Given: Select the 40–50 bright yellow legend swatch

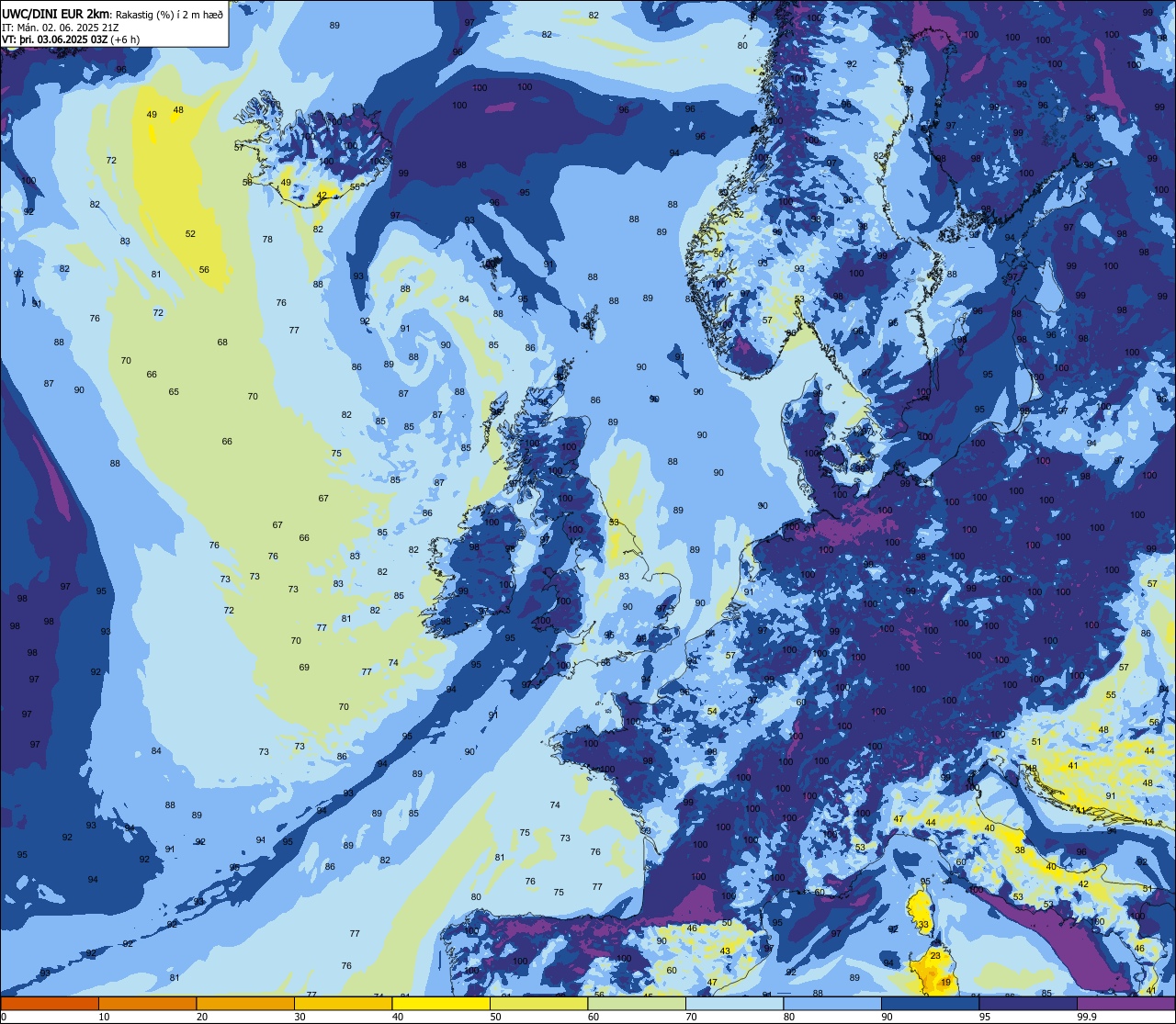Looking at the screenshot, I should coord(441,1003).
